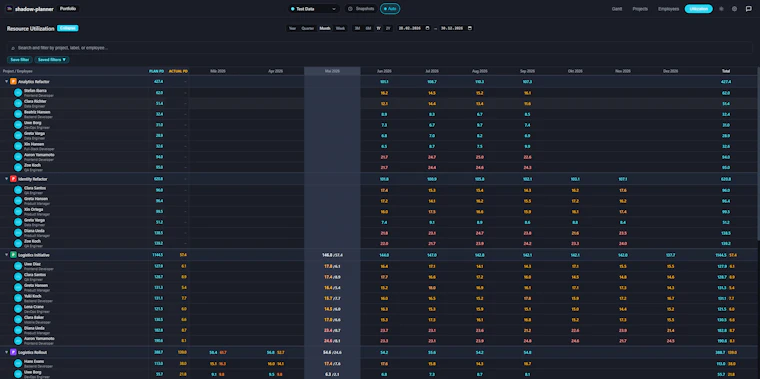Viewport: 760px width, 379px height.
Task: Click Xin Ortega's avatar icon
Action: (18, 211)
